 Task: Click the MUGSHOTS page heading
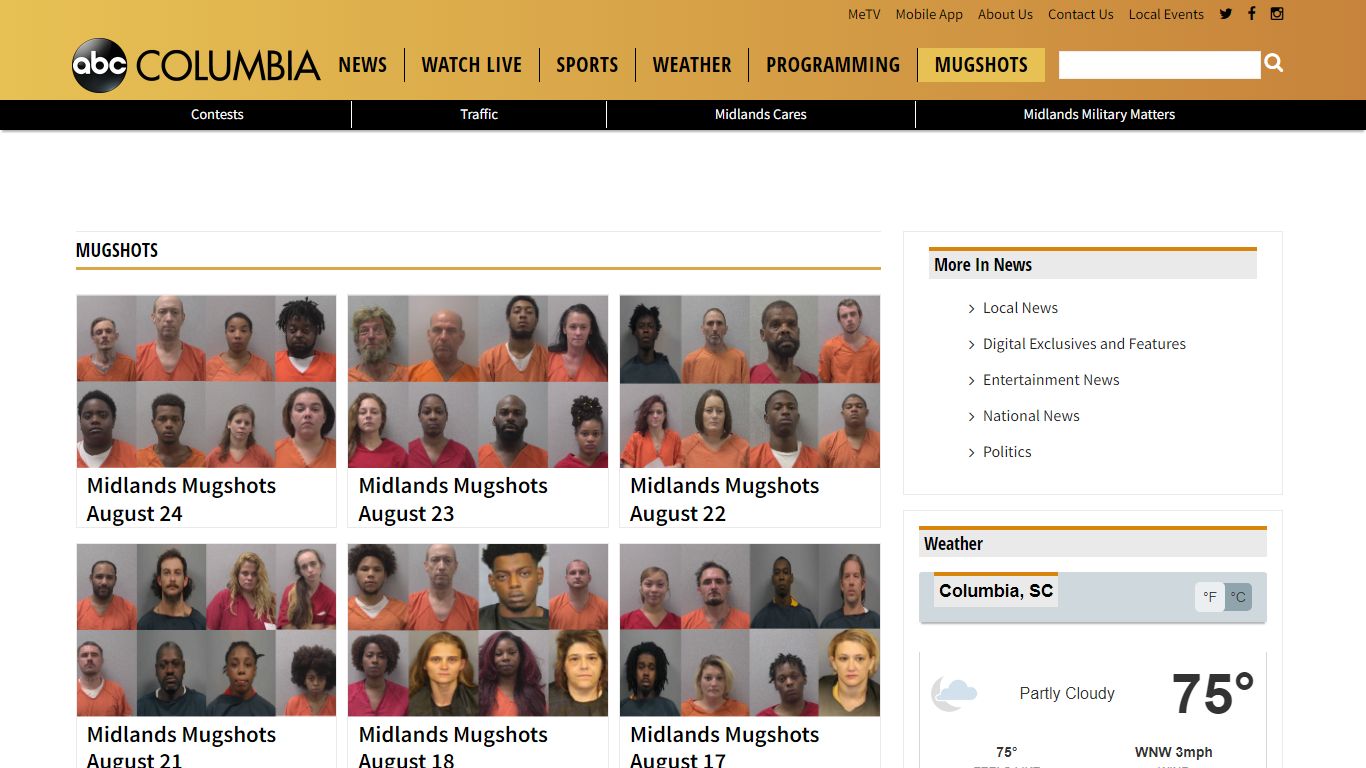click(117, 250)
